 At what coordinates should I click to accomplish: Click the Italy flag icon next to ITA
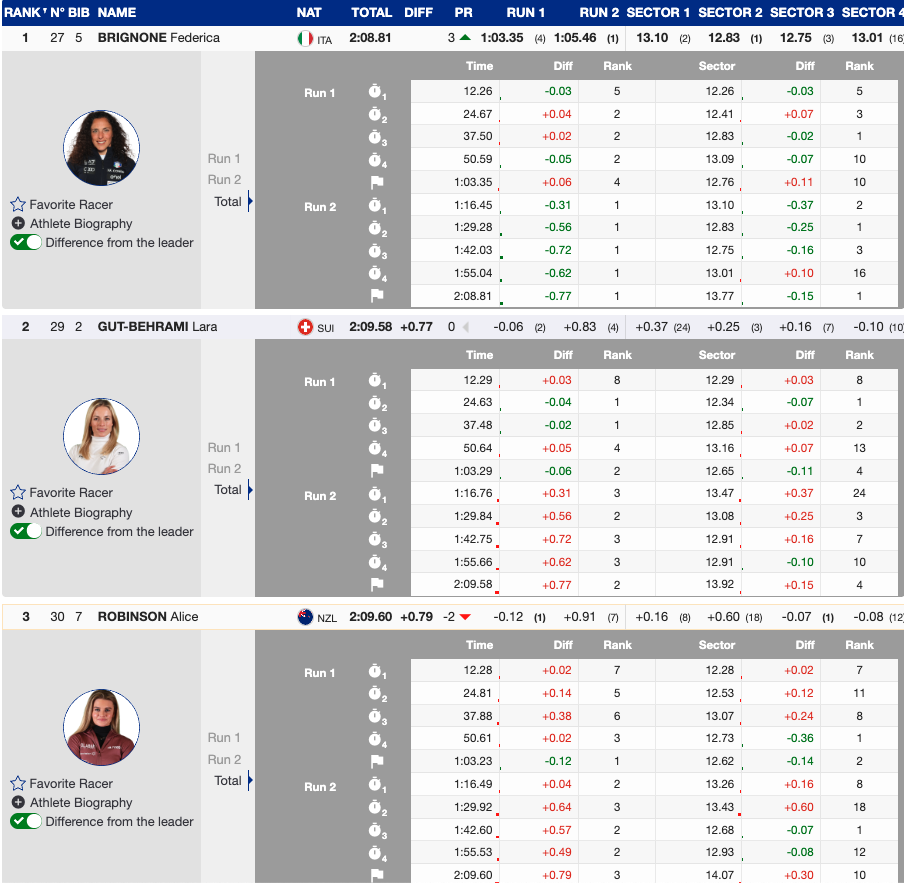coord(305,38)
